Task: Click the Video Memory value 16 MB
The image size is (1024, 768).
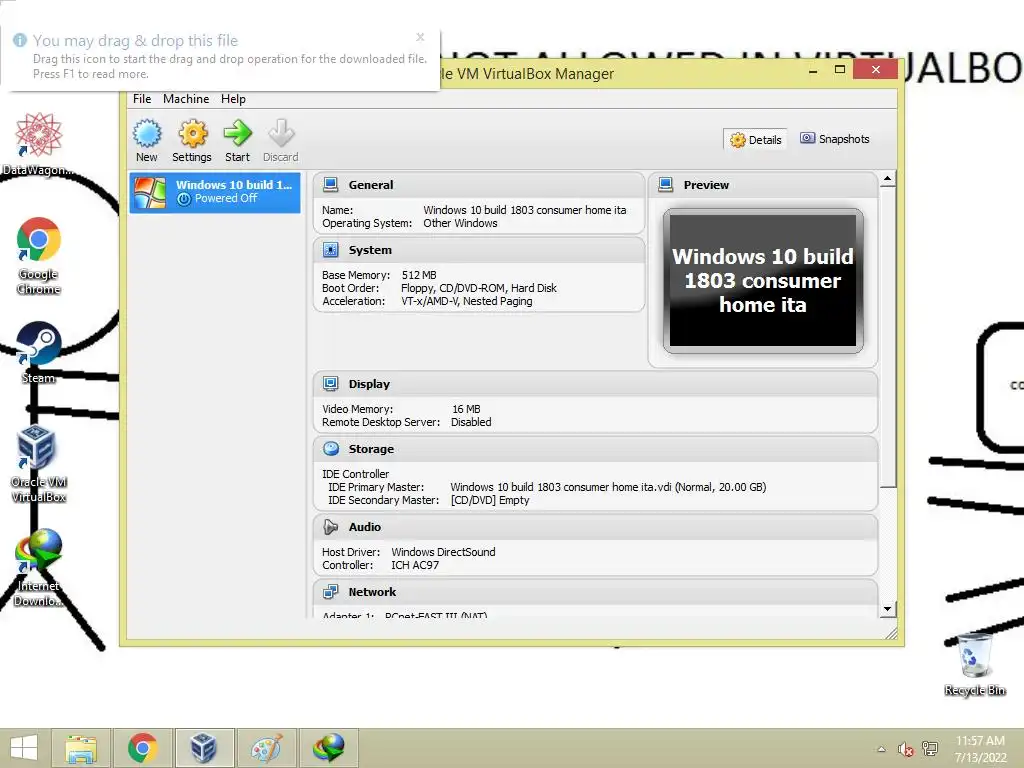Action: coord(466,409)
